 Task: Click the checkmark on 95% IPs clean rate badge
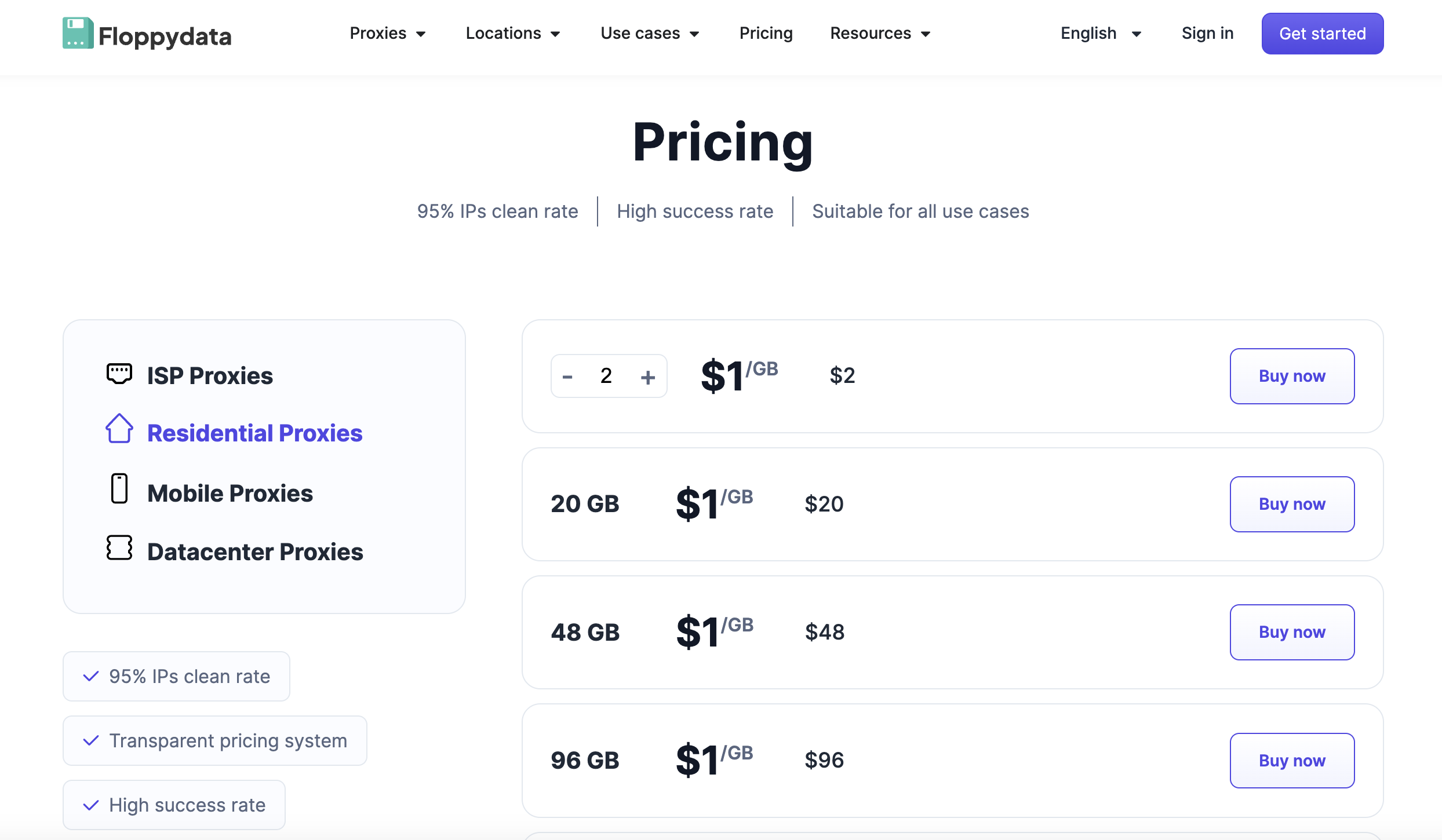90,676
